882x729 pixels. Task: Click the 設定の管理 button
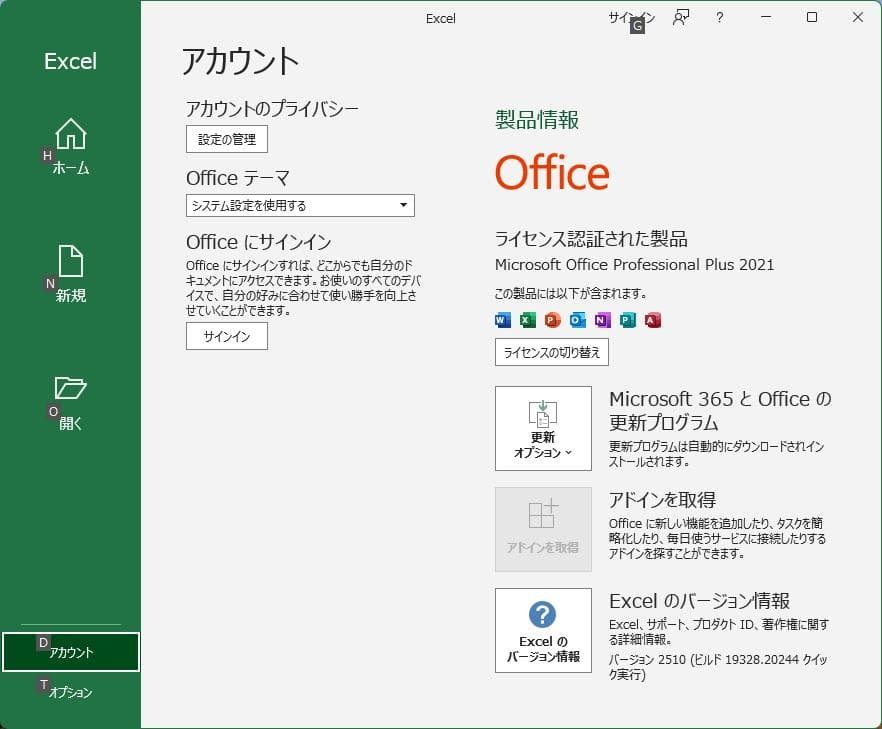pyautogui.click(x=227, y=139)
